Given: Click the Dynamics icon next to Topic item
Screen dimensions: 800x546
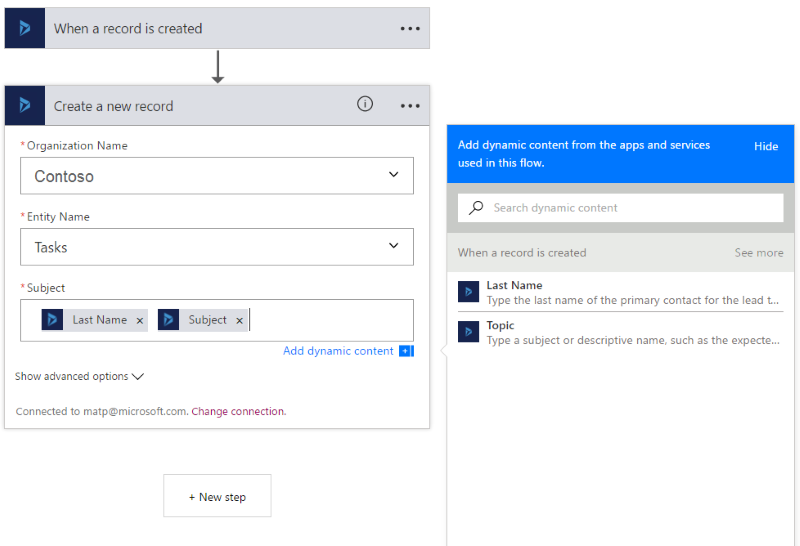Looking at the screenshot, I should tap(469, 332).
